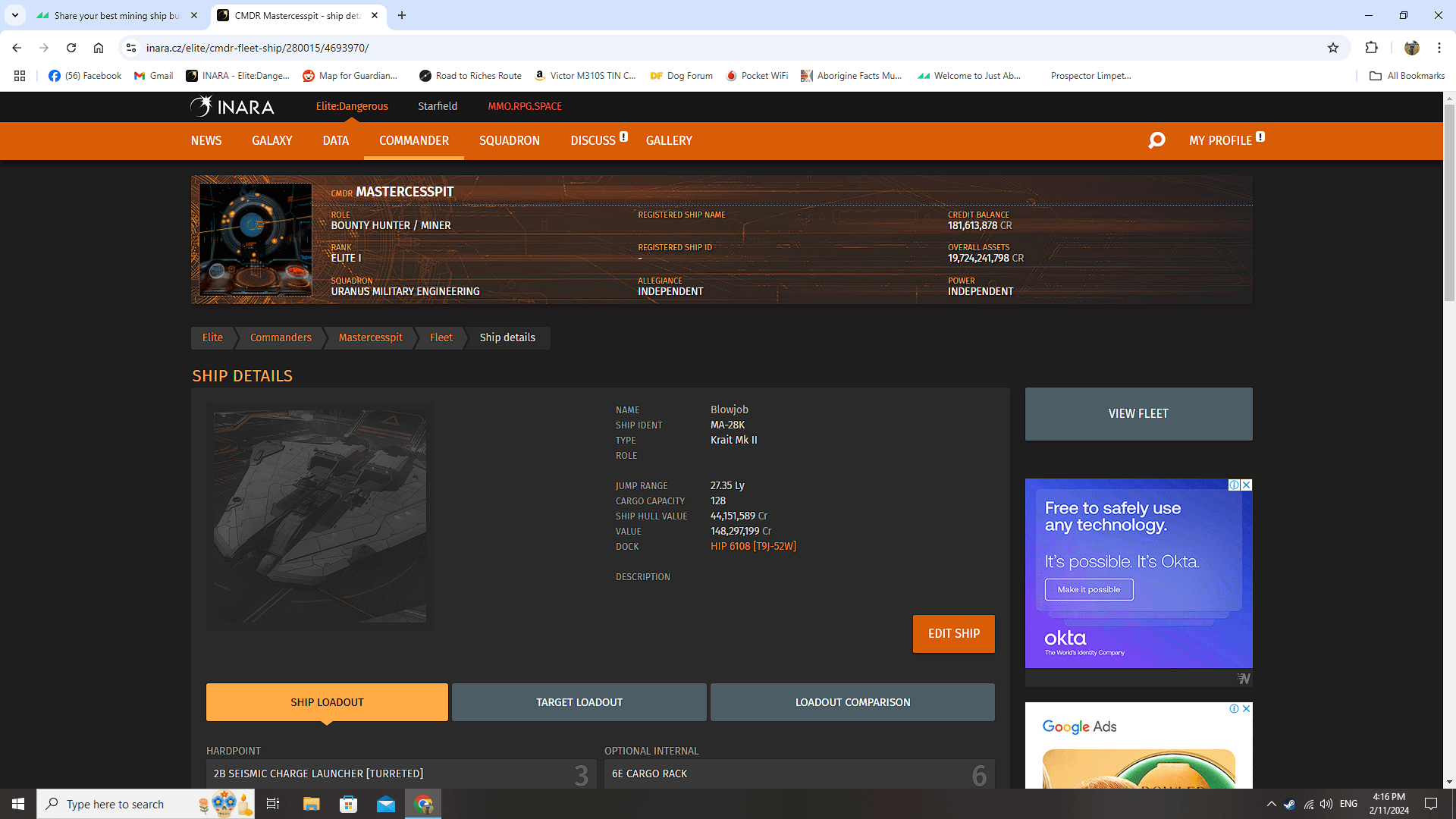Click the site information icon in address bar
The height and width of the screenshot is (819, 1456).
coord(131,48)
